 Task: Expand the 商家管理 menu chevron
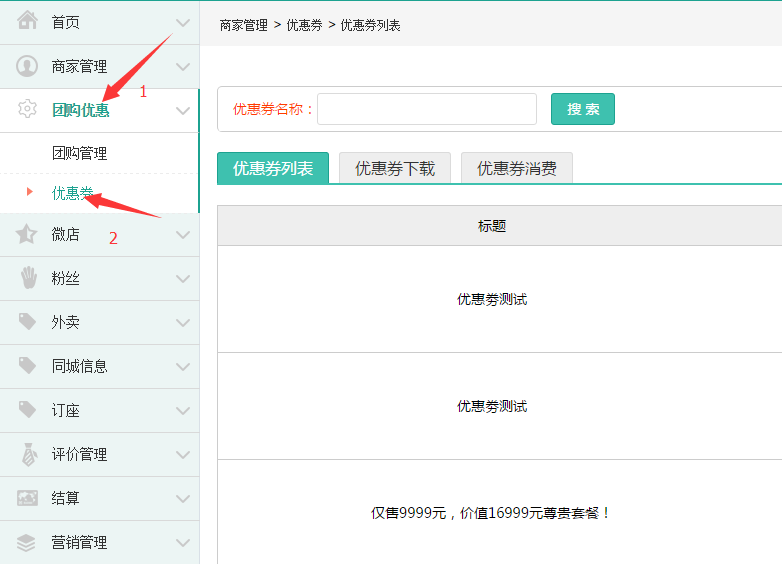[183, 67]
